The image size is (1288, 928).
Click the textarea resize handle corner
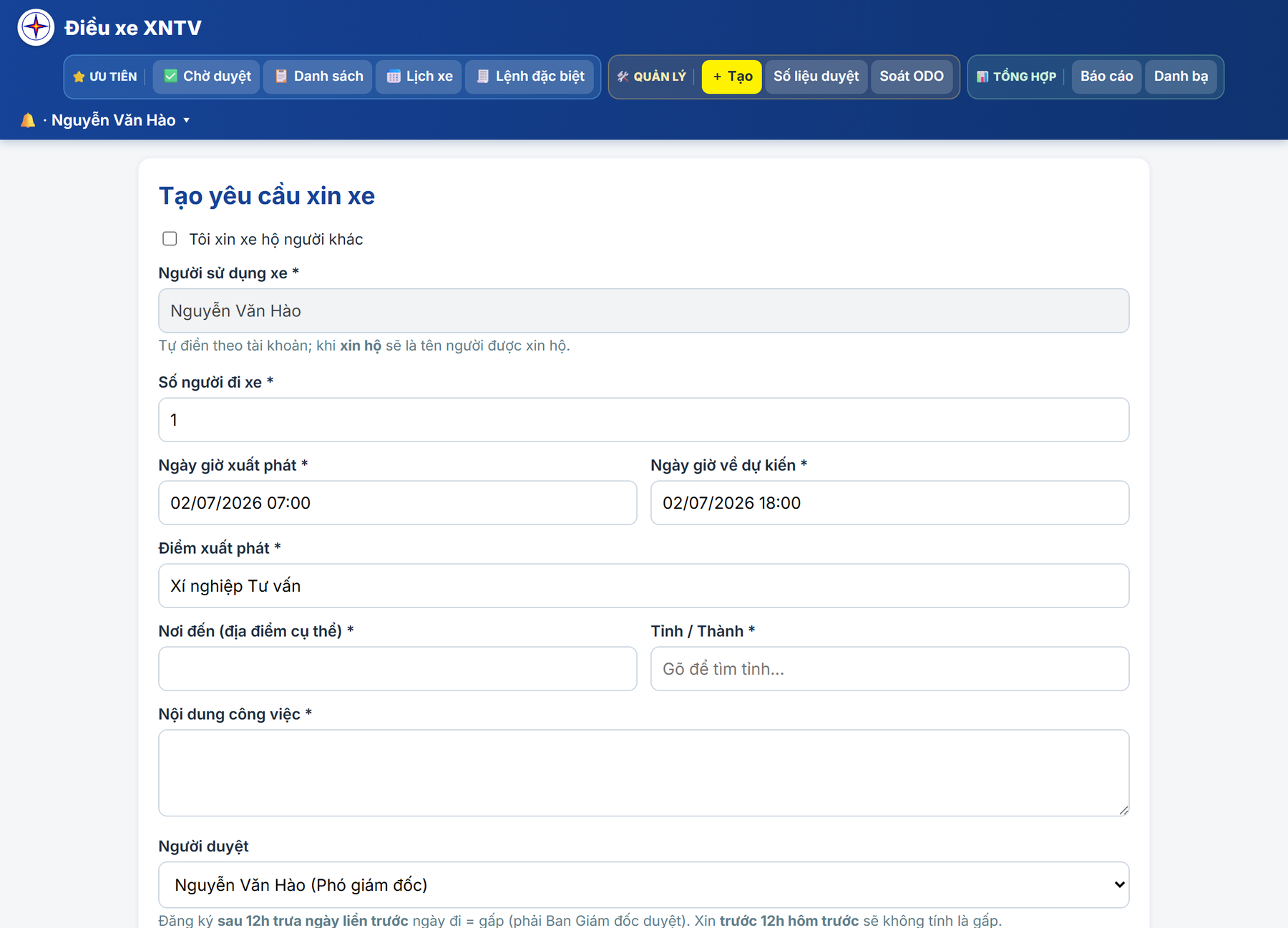(1123, 810)
